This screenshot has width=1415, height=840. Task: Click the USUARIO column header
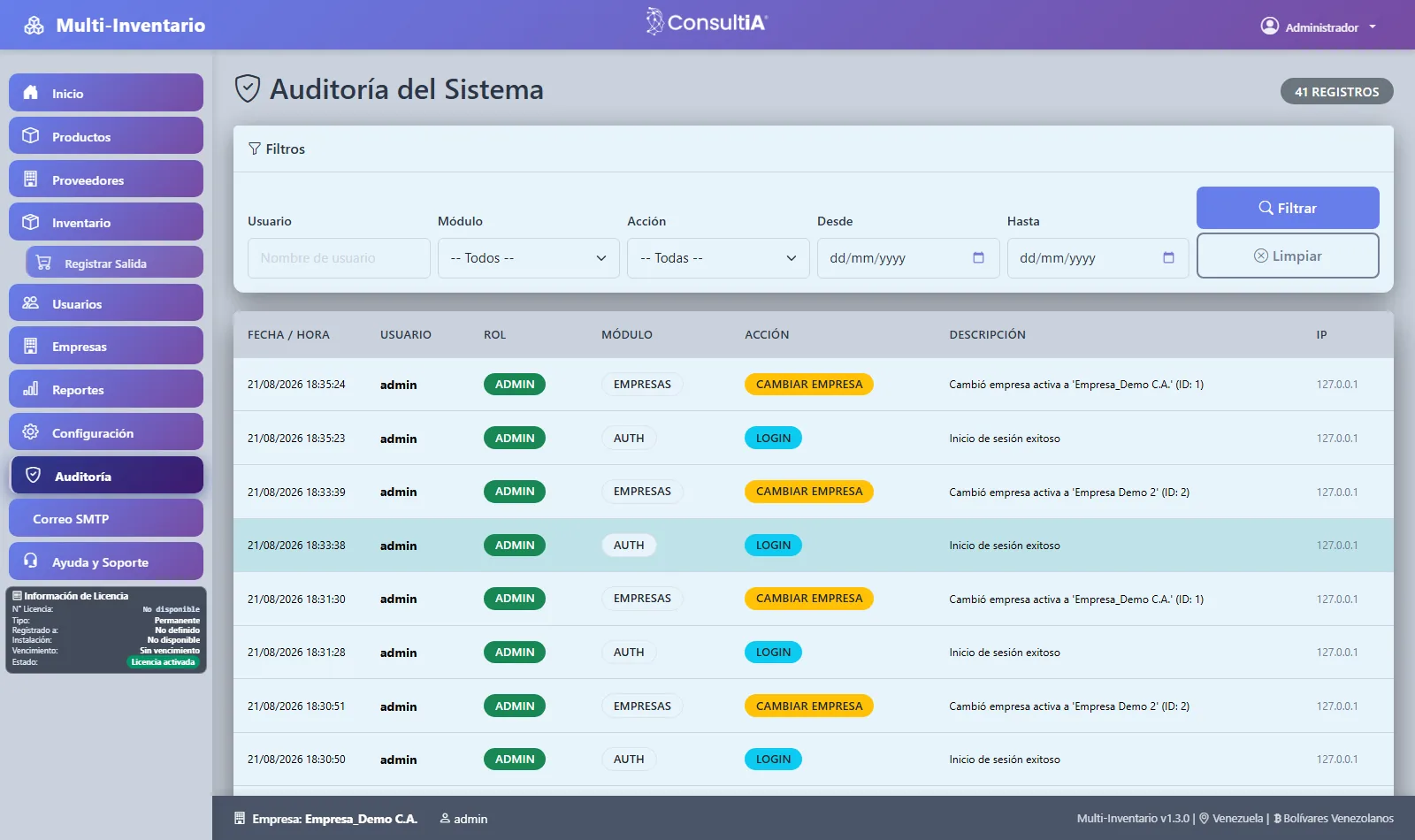tap(406, 335)
